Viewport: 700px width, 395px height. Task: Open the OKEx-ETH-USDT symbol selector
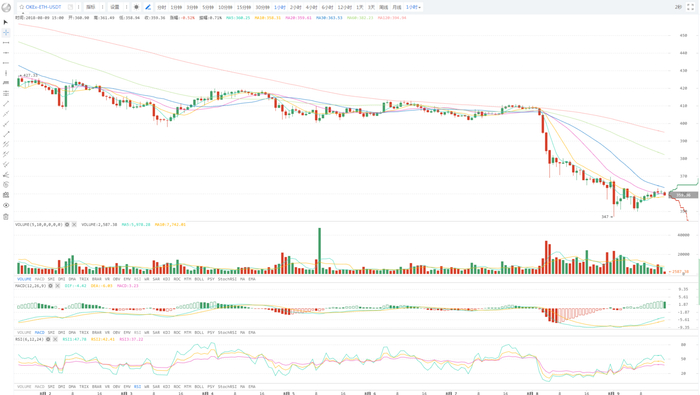(x=43, y=7)
